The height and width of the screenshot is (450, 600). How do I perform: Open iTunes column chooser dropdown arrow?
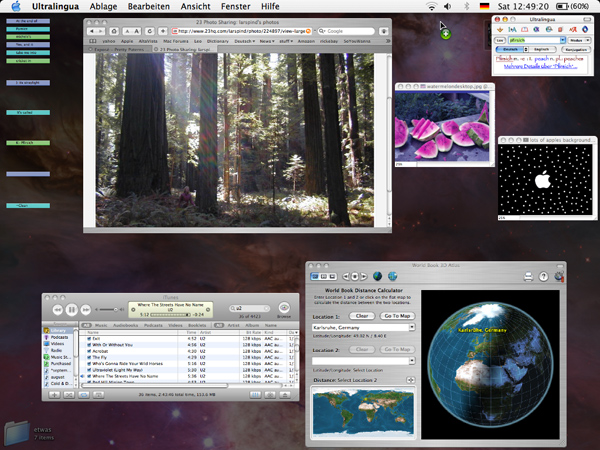[296, 333]
